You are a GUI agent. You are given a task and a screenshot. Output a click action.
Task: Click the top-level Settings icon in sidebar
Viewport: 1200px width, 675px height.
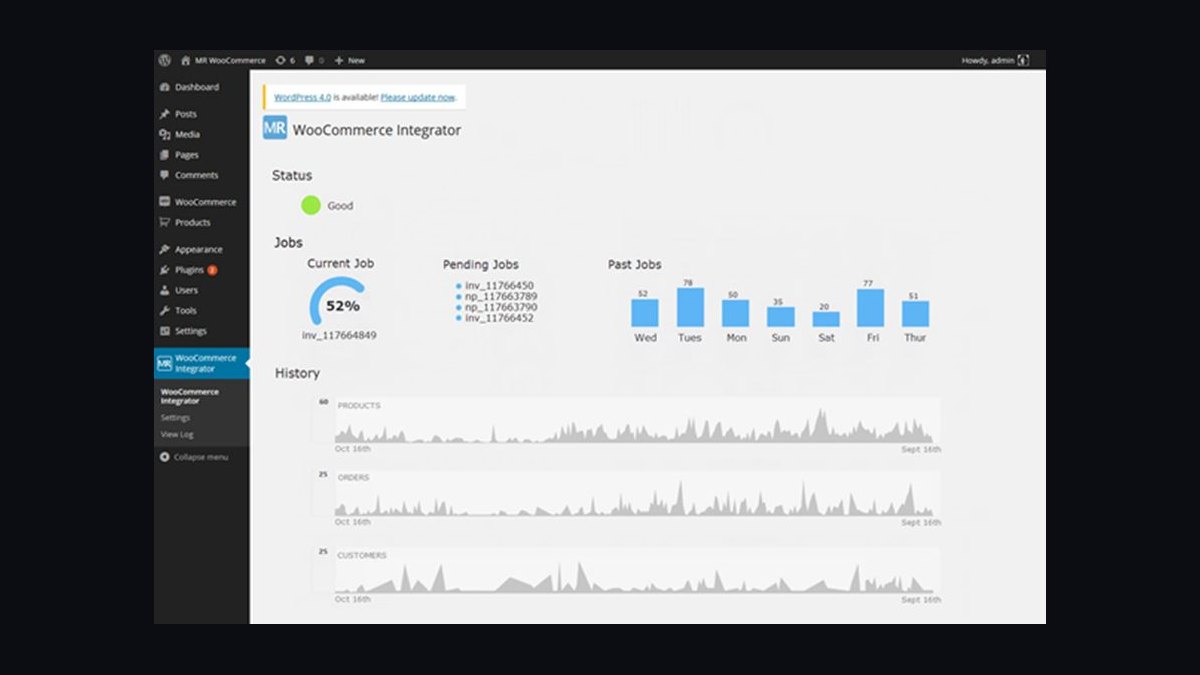click(164, 331)
